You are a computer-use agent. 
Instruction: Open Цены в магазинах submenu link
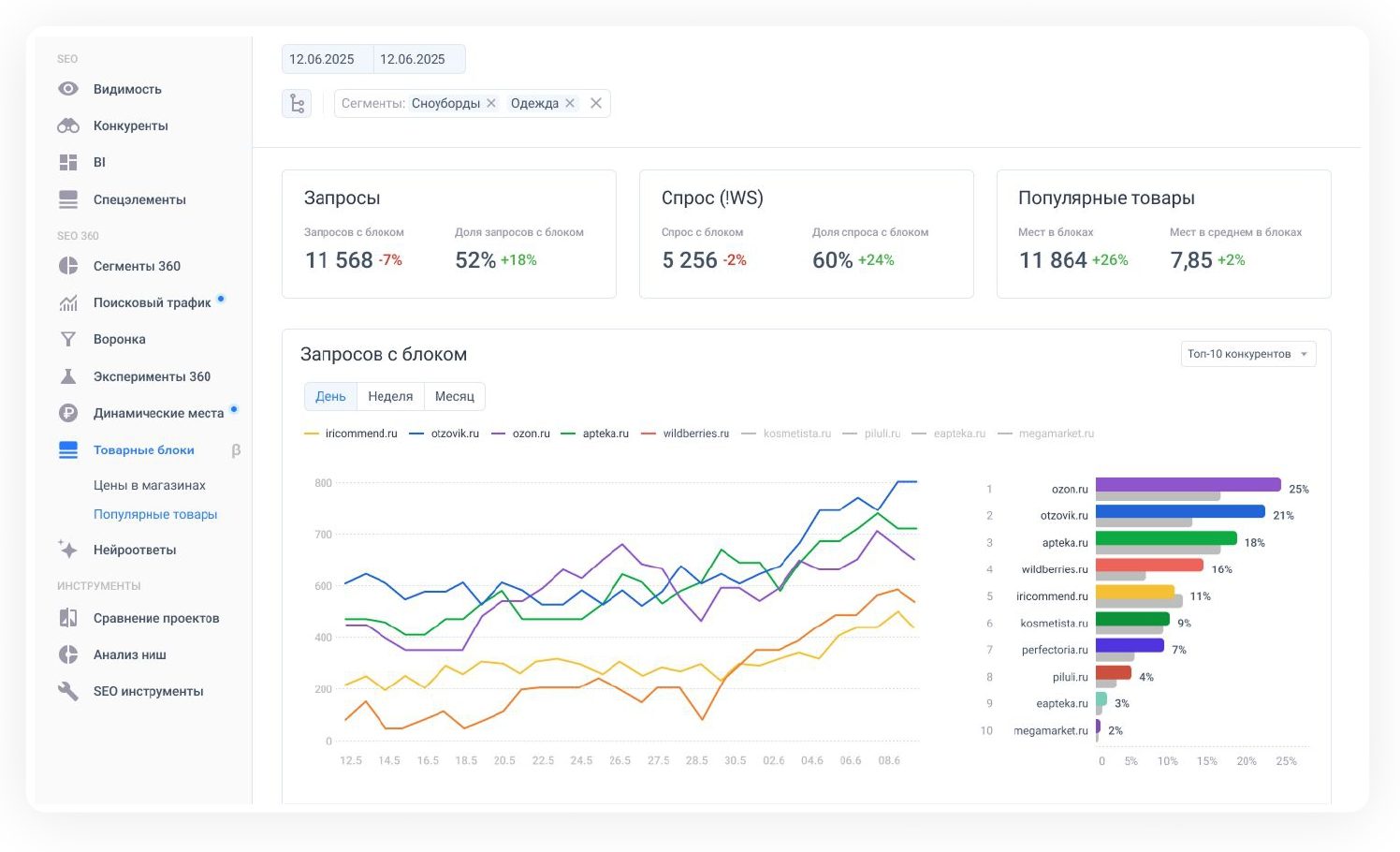[149, 485]
